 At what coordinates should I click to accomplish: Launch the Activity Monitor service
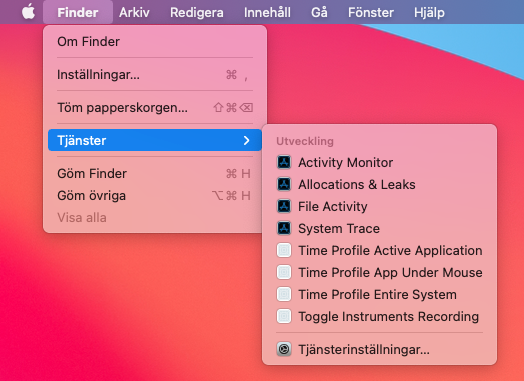pyautogui.click(x=379, y=162)
